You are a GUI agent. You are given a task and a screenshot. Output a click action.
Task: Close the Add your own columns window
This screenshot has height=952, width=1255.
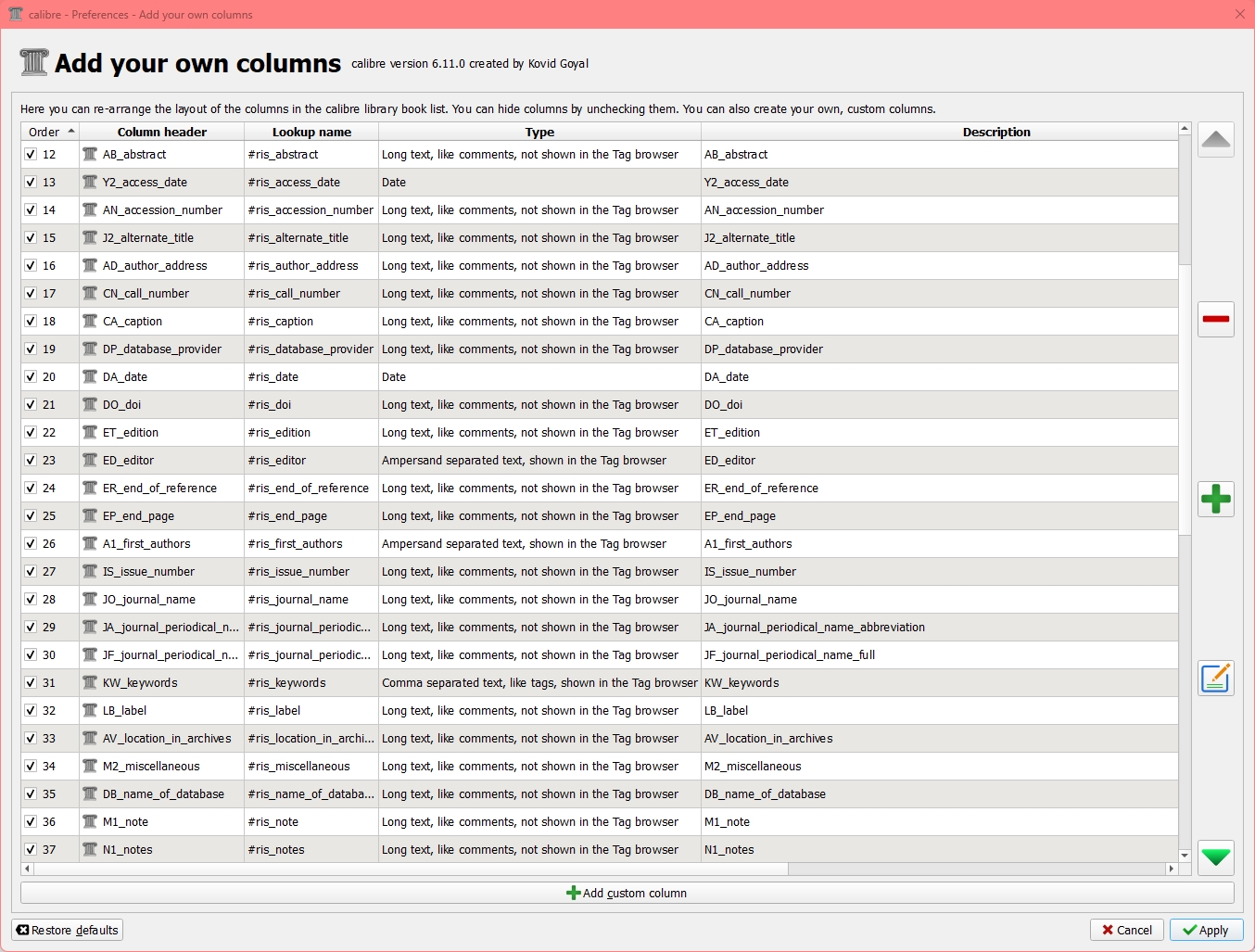(1240, 14)
